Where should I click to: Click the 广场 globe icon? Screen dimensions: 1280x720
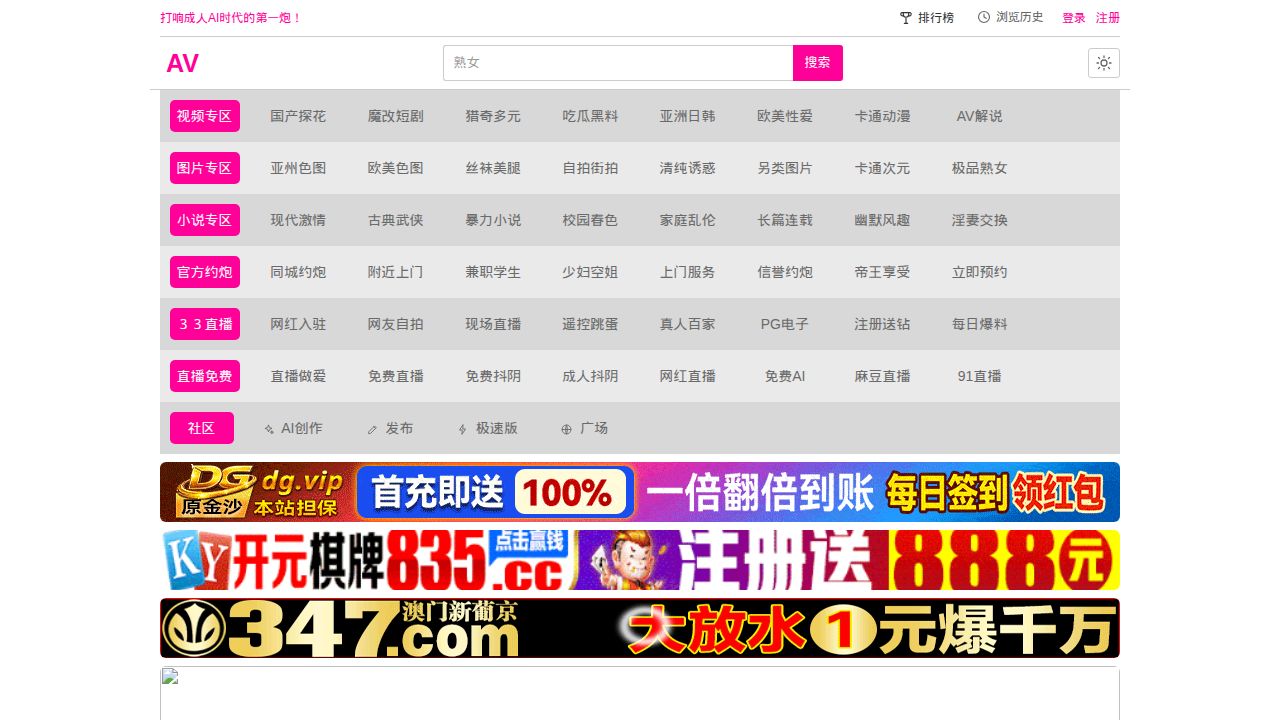566,429
